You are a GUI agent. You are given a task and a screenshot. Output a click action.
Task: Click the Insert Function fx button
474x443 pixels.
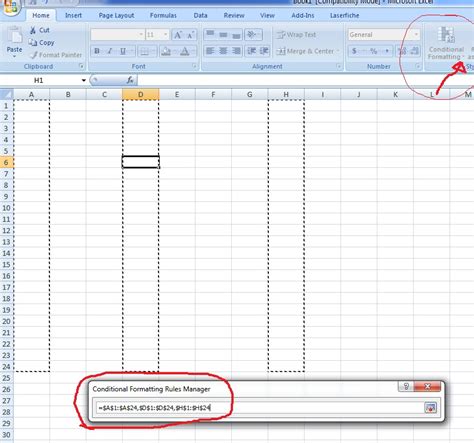coord(130,80)
